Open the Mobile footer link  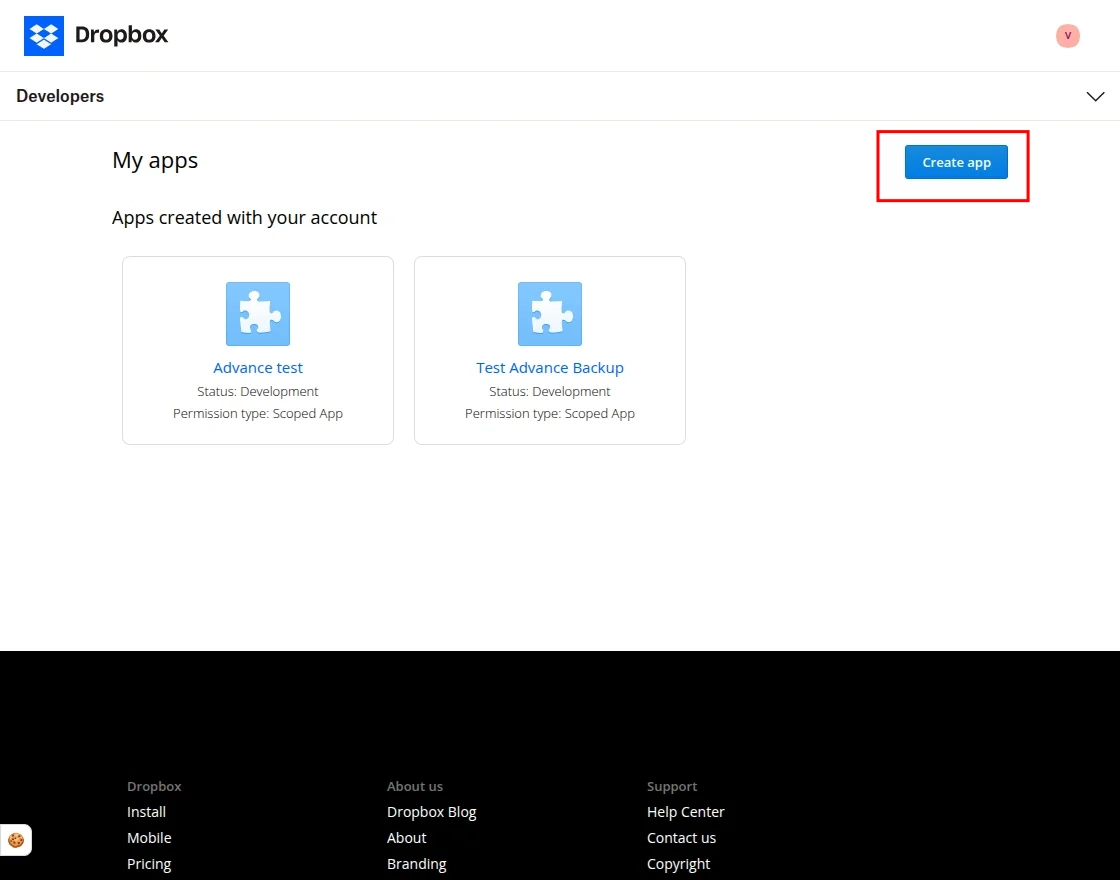[149, 838]
